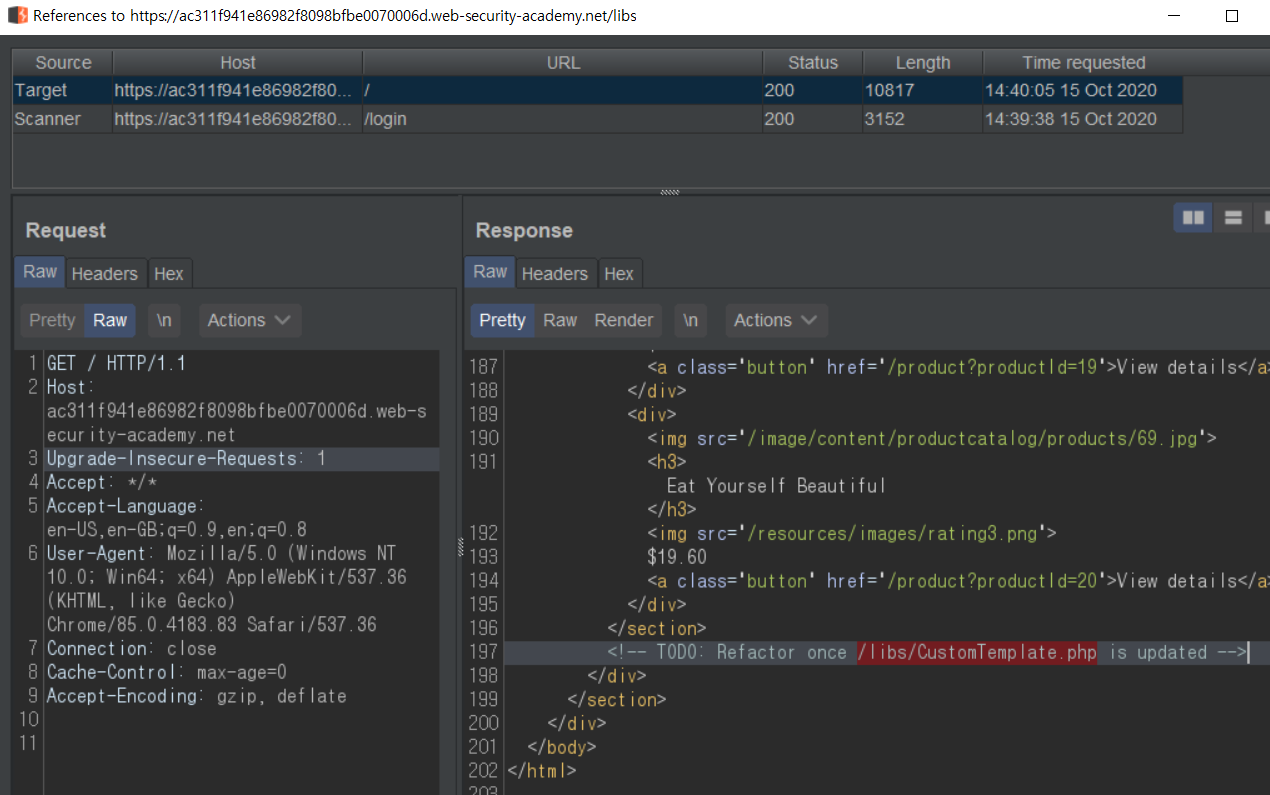This screenshot has width=1270, height=795.
Task: Sort table by Time requested column
Action: pyautogui.click(x=1083, y=62)
